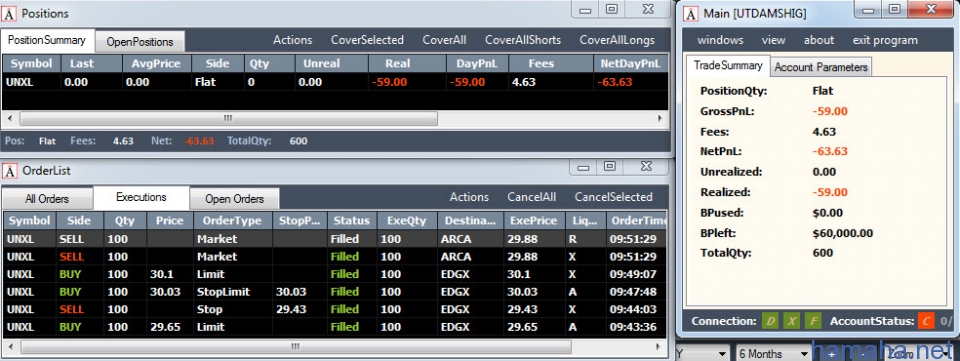Viewport: 960px width, 361px height.
Task: Open the about menu
Action: (x=819, y=40)
